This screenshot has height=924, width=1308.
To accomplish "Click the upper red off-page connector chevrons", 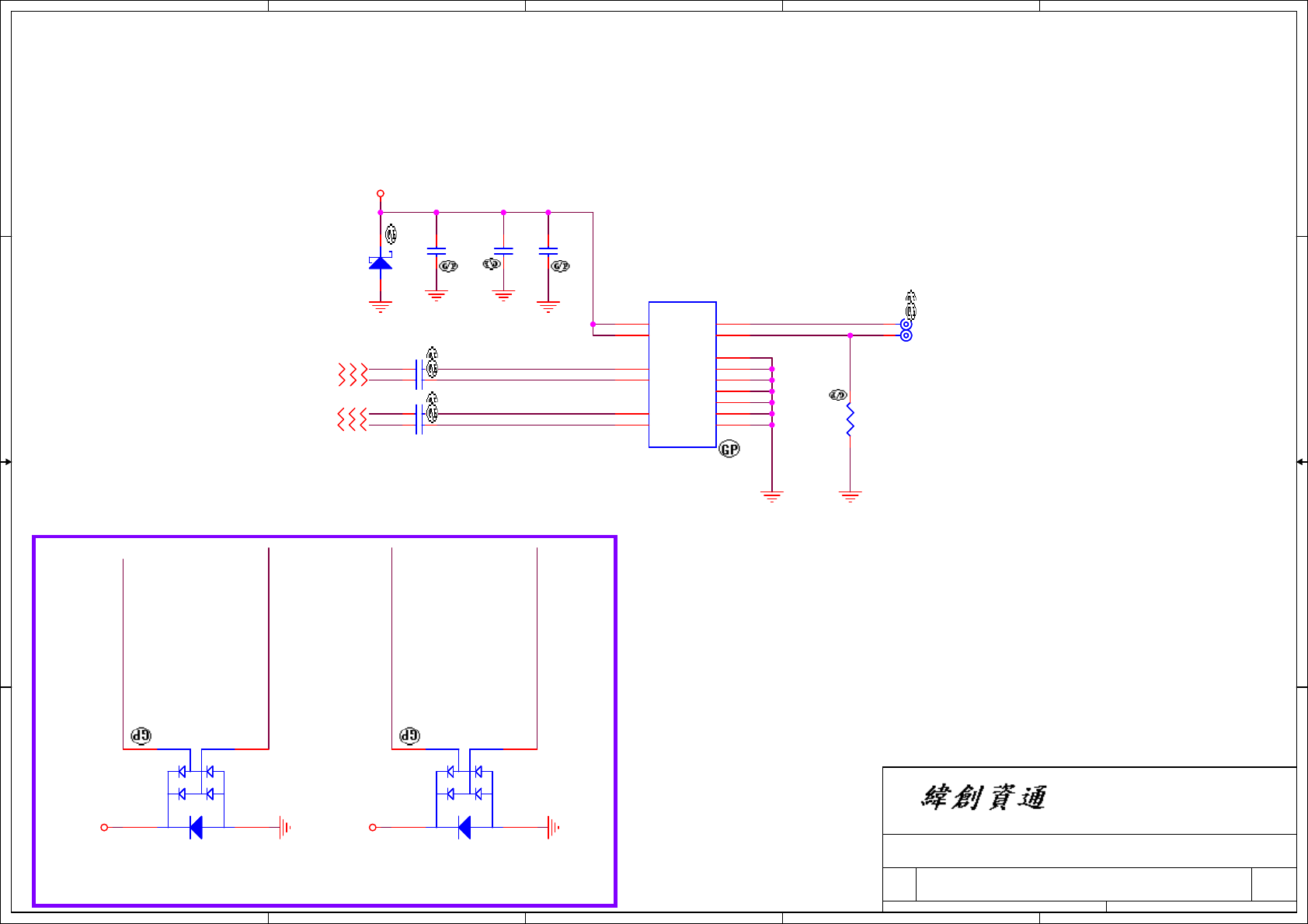I will 353,374.
